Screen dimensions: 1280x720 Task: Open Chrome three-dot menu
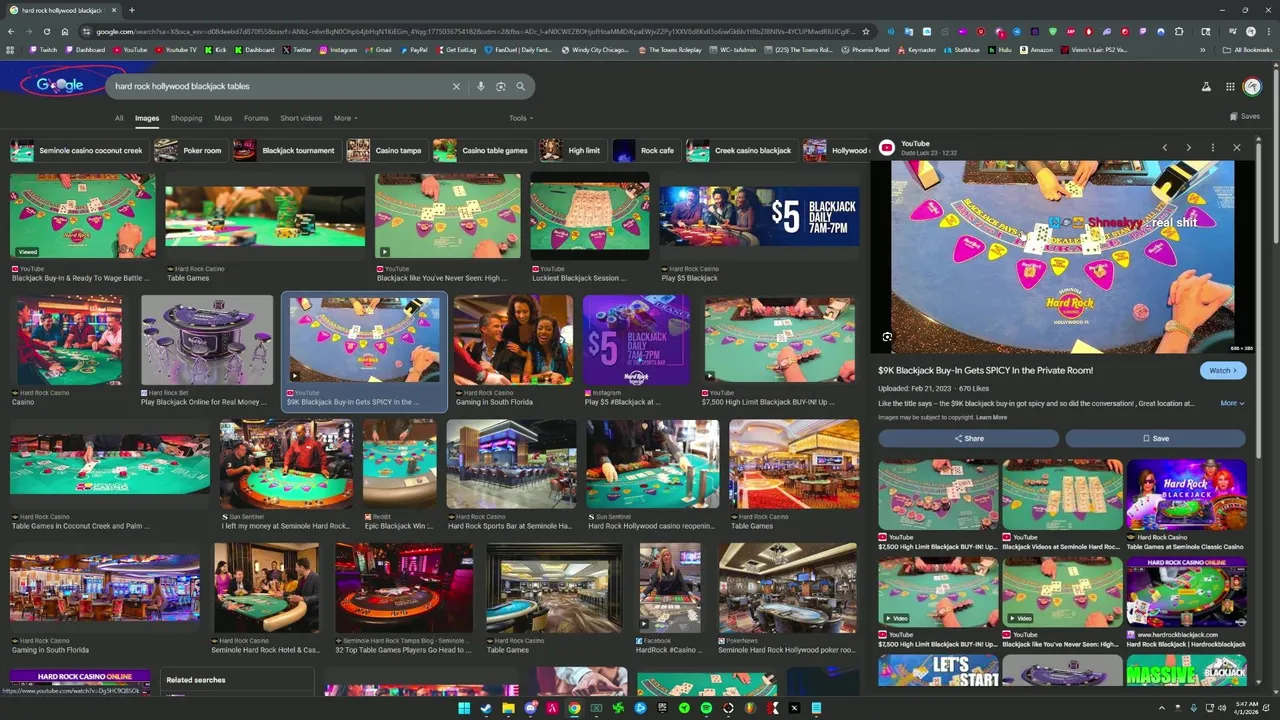[1268, 31]
